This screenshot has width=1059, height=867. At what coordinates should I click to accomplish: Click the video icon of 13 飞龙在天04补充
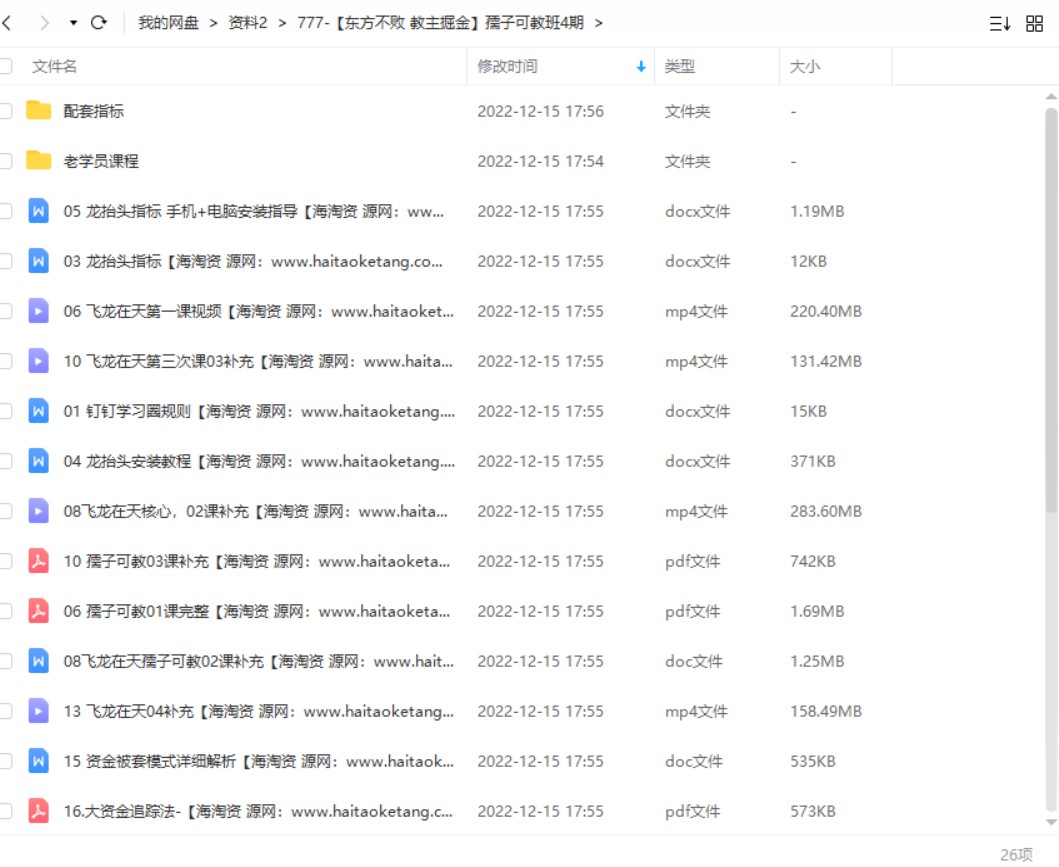[x=38, y=710]
